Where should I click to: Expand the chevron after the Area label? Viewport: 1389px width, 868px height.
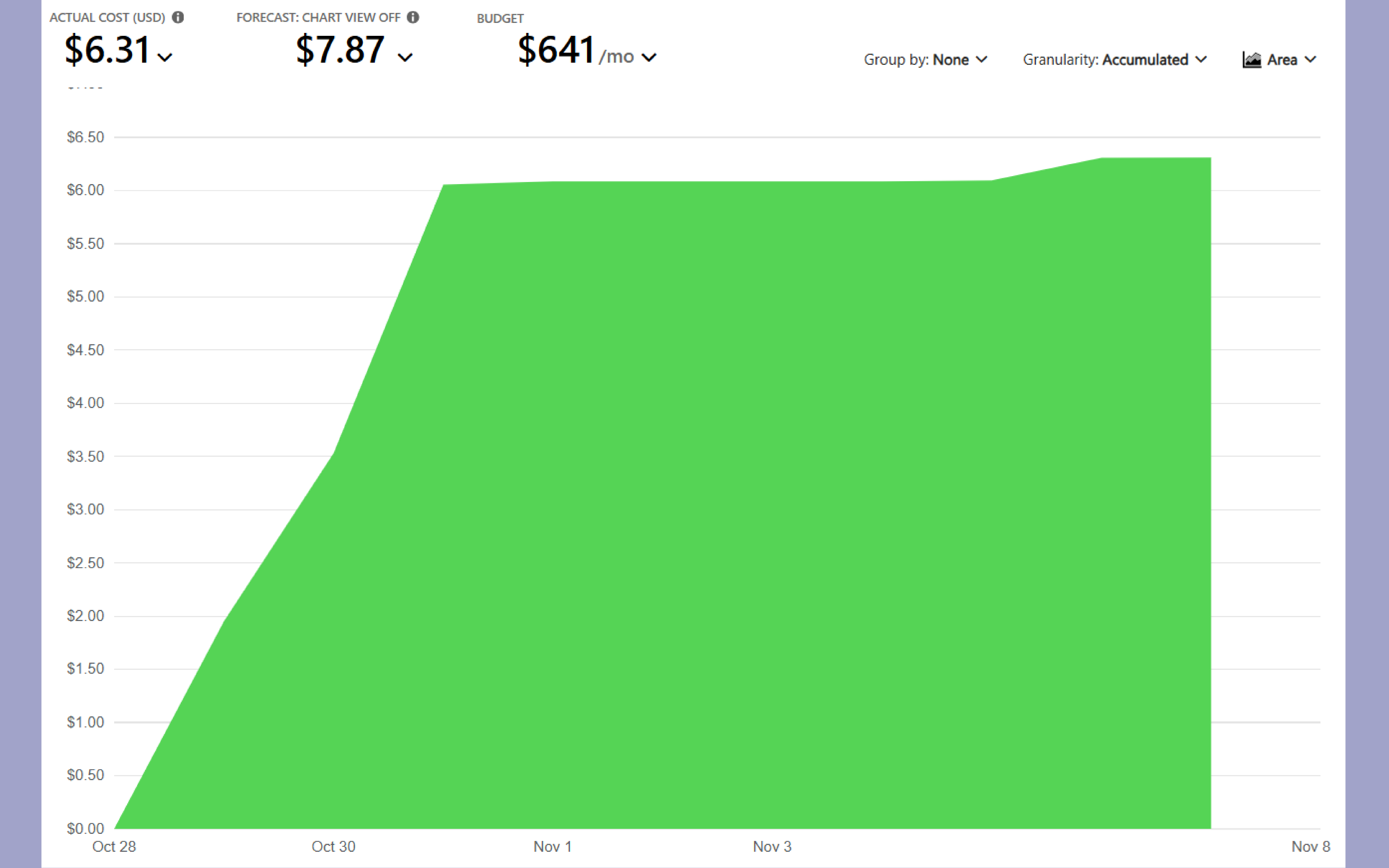pyautogui.click(x=1310, y=60)
